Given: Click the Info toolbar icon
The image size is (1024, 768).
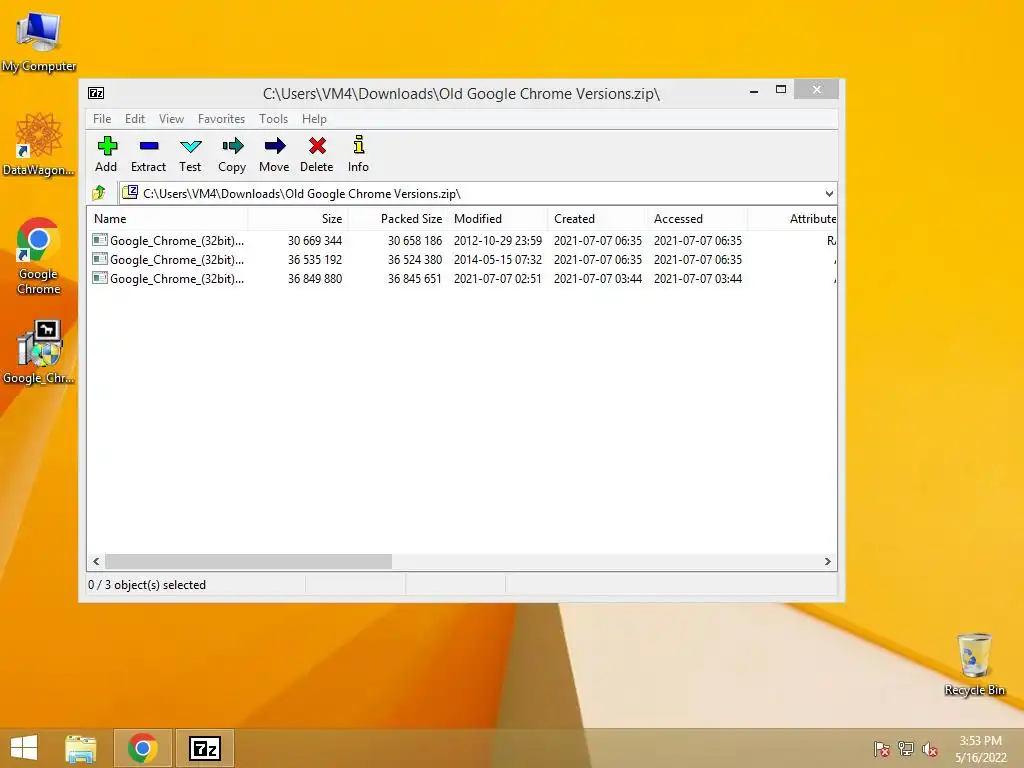Looking at the screenshot, I should point(359,145).
